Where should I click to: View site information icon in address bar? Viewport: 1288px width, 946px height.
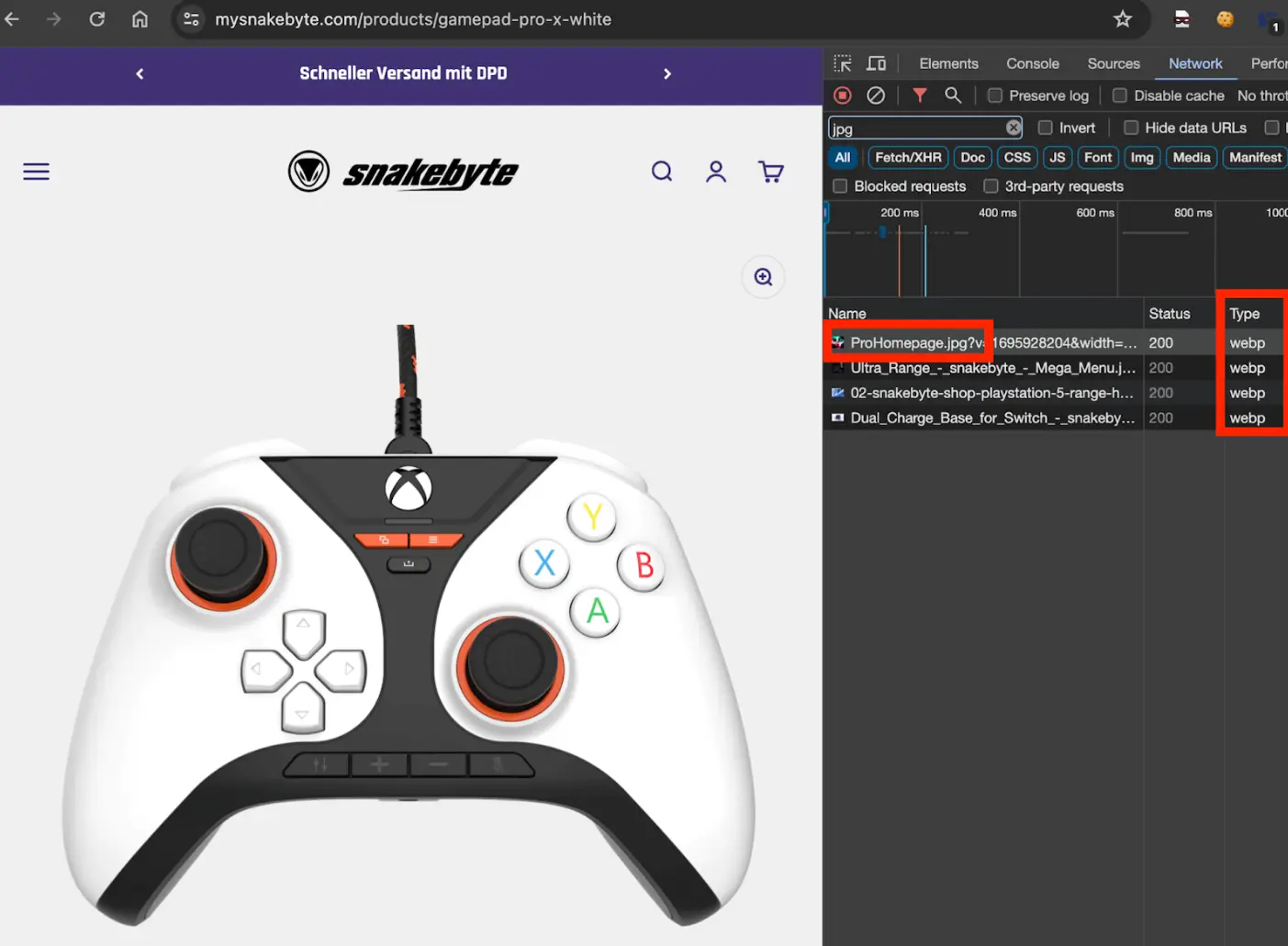tap(191, 18)
